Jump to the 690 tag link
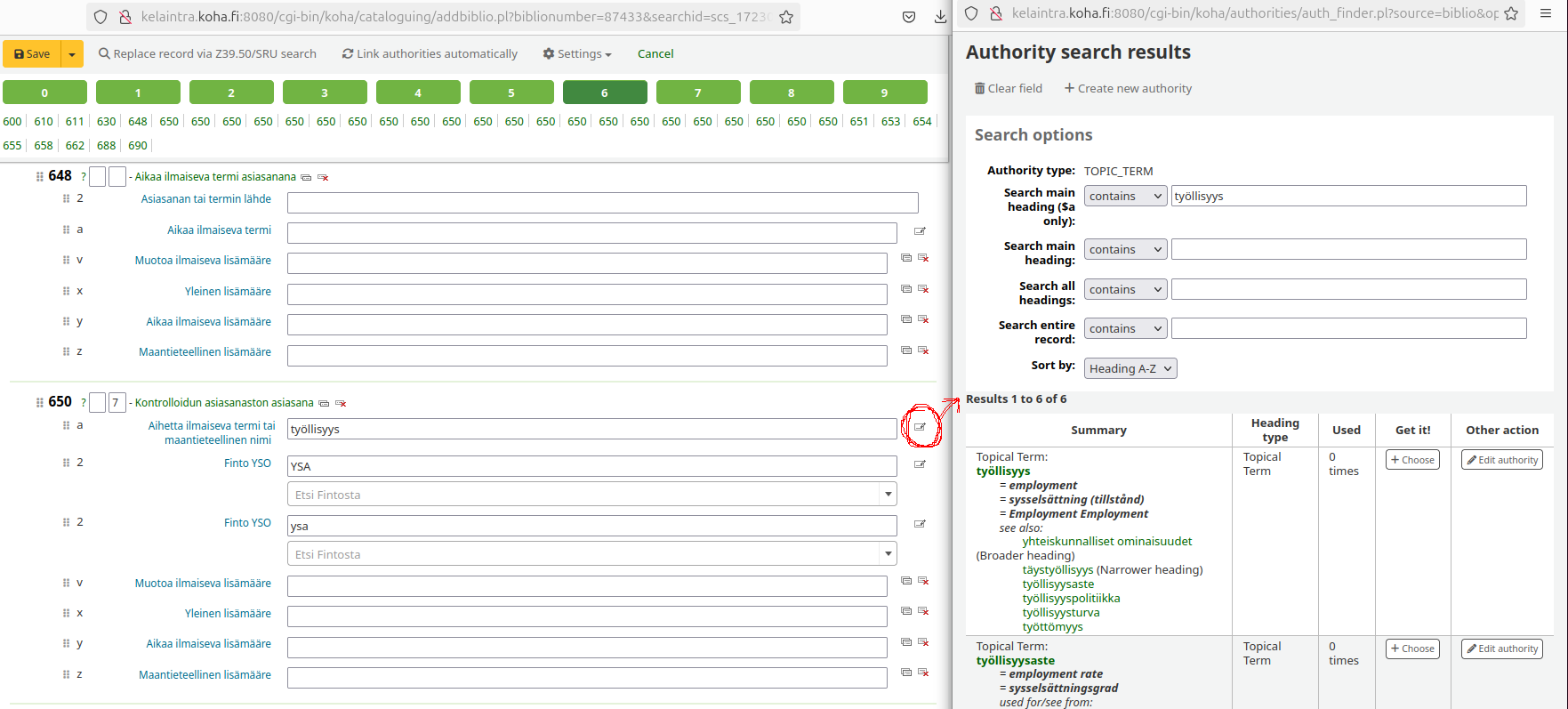This screenshot has height=709, width=1568. (x=138, y=146)
